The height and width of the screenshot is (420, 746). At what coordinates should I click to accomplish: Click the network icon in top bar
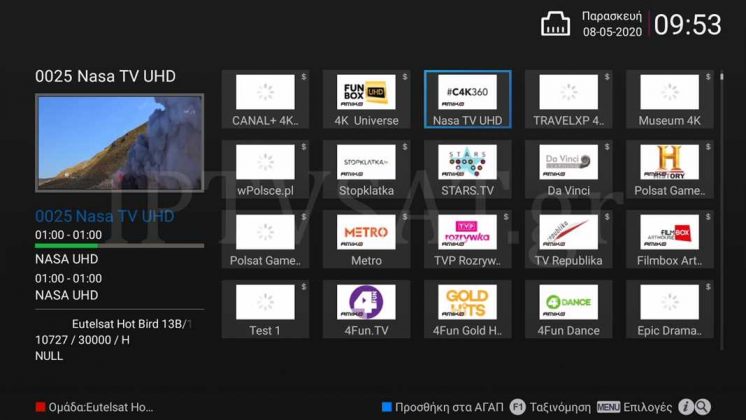coord(555,25)
